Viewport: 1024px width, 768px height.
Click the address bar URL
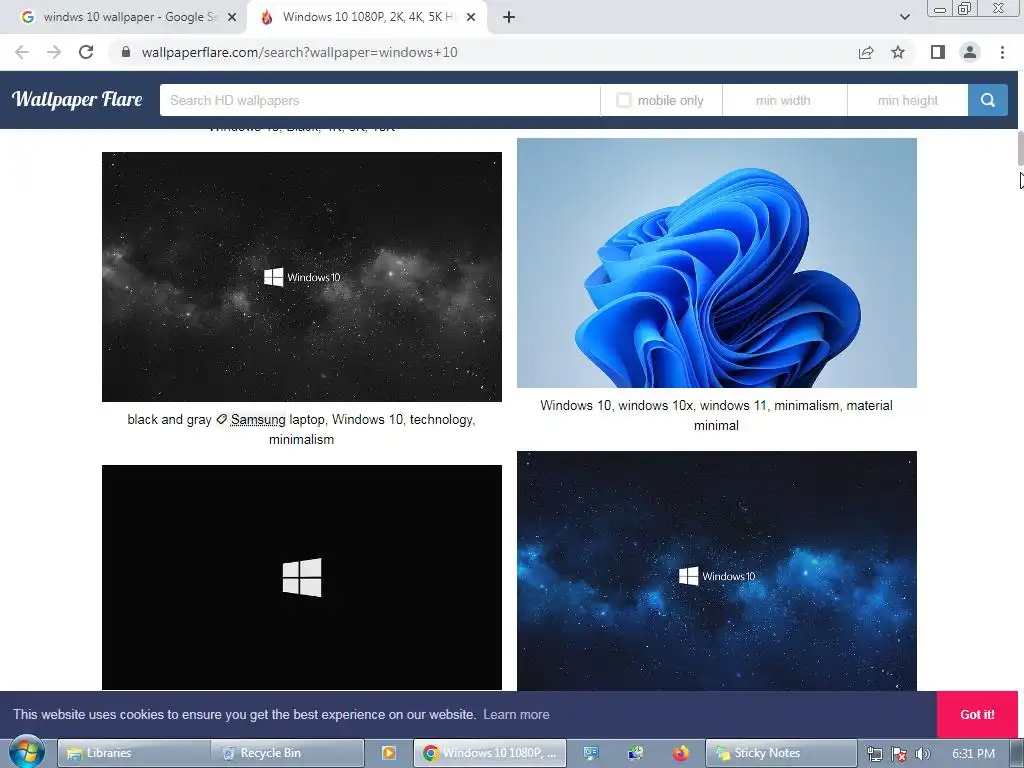[299, 52]
